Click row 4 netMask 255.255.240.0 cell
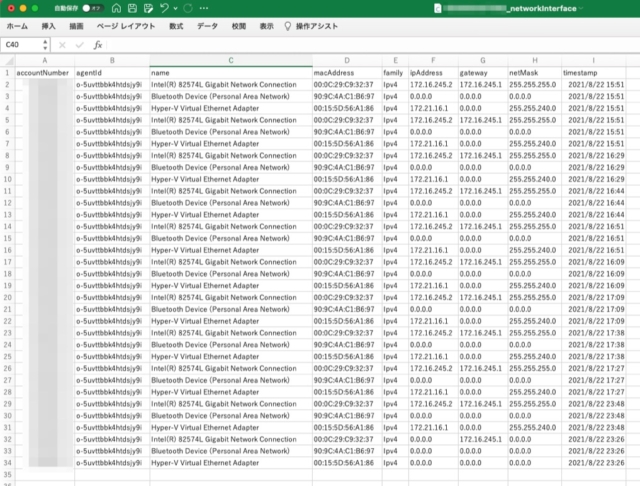This screenshot has width=640, height=486. [x=535, y=108]
